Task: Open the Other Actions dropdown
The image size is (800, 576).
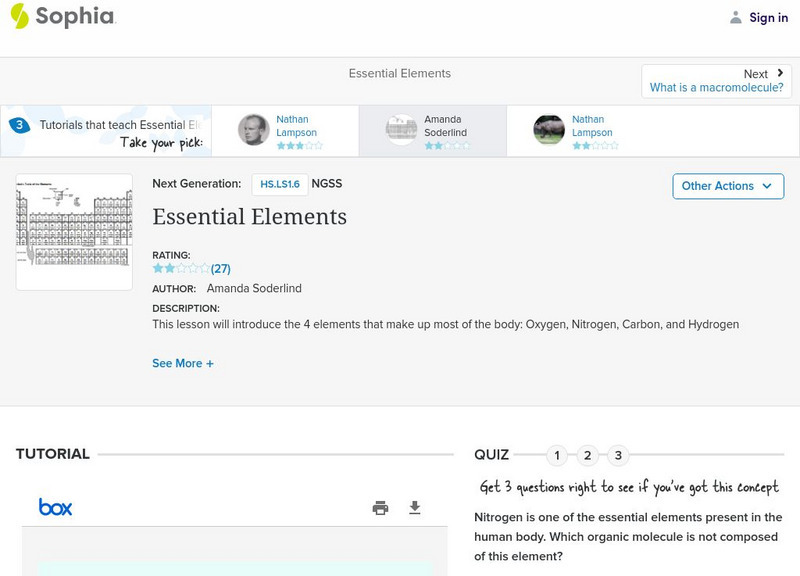Action: coord(728,186)
